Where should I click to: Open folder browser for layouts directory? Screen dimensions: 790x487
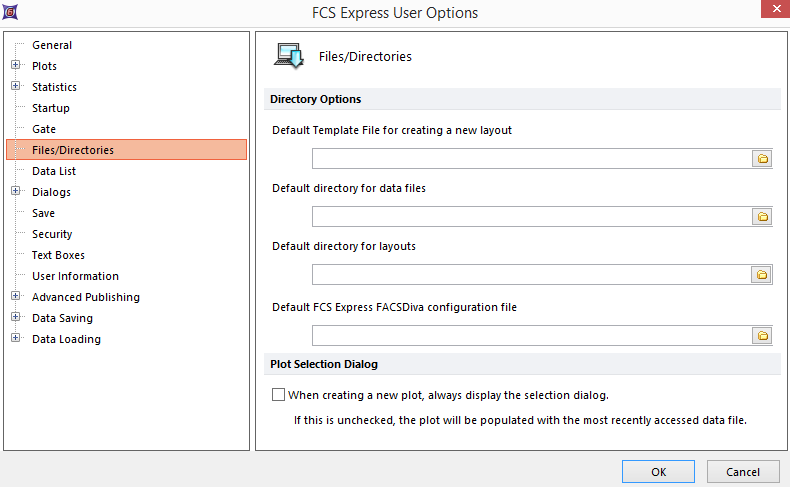coord(761,275)
